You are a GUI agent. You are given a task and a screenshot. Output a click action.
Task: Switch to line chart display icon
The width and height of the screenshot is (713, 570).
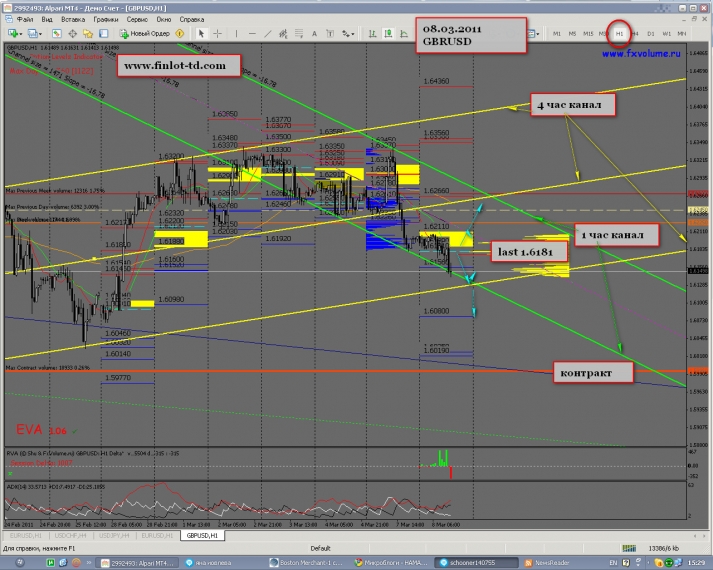click(404, 34)
